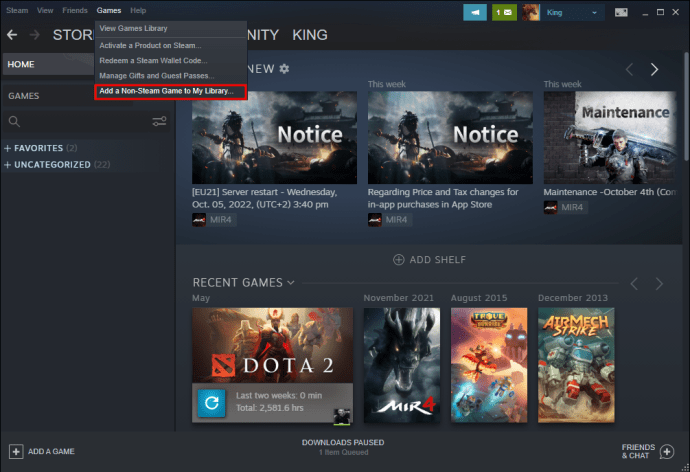Open Price and Tax changes news title

[x=443, y=198]
